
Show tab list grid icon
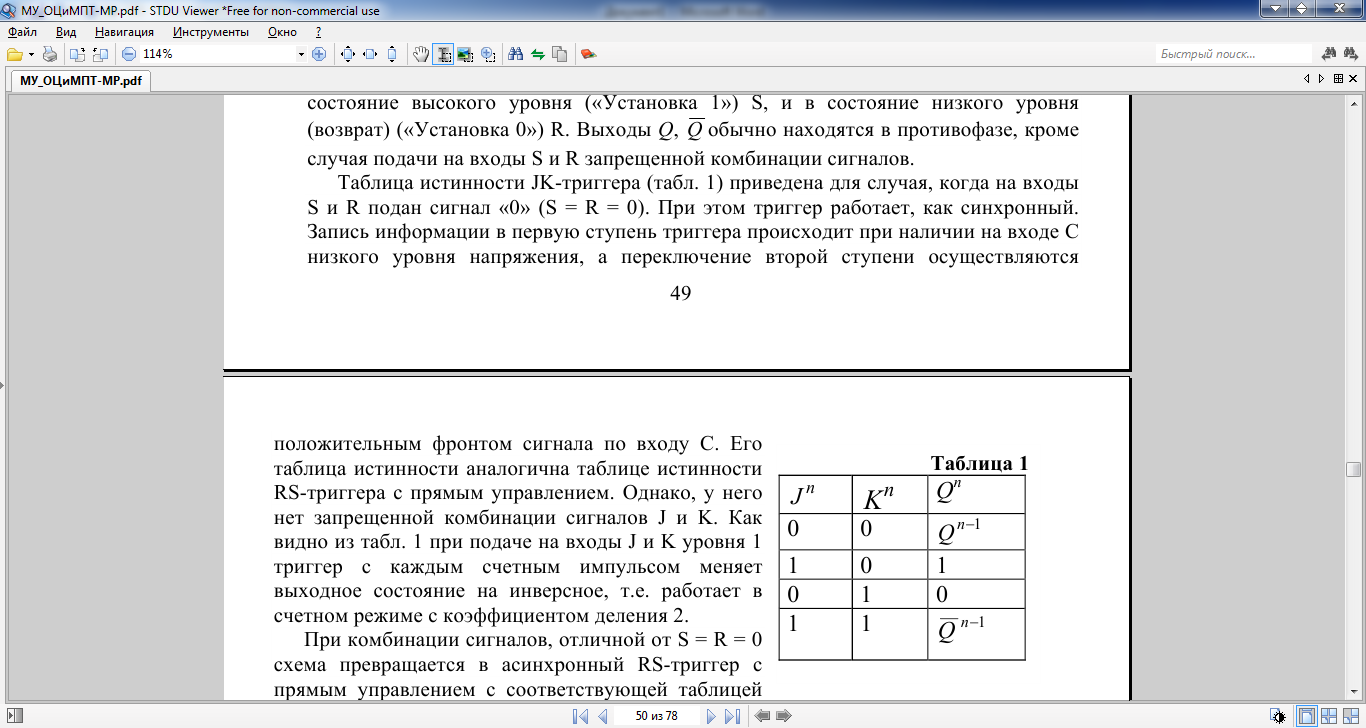coord(1337,79)
